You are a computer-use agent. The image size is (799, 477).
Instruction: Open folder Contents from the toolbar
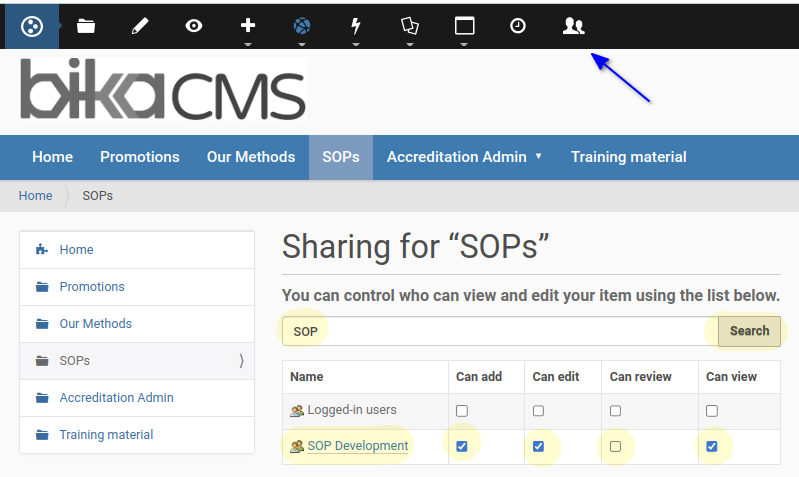pyautogui.click(x=86, y=26)
